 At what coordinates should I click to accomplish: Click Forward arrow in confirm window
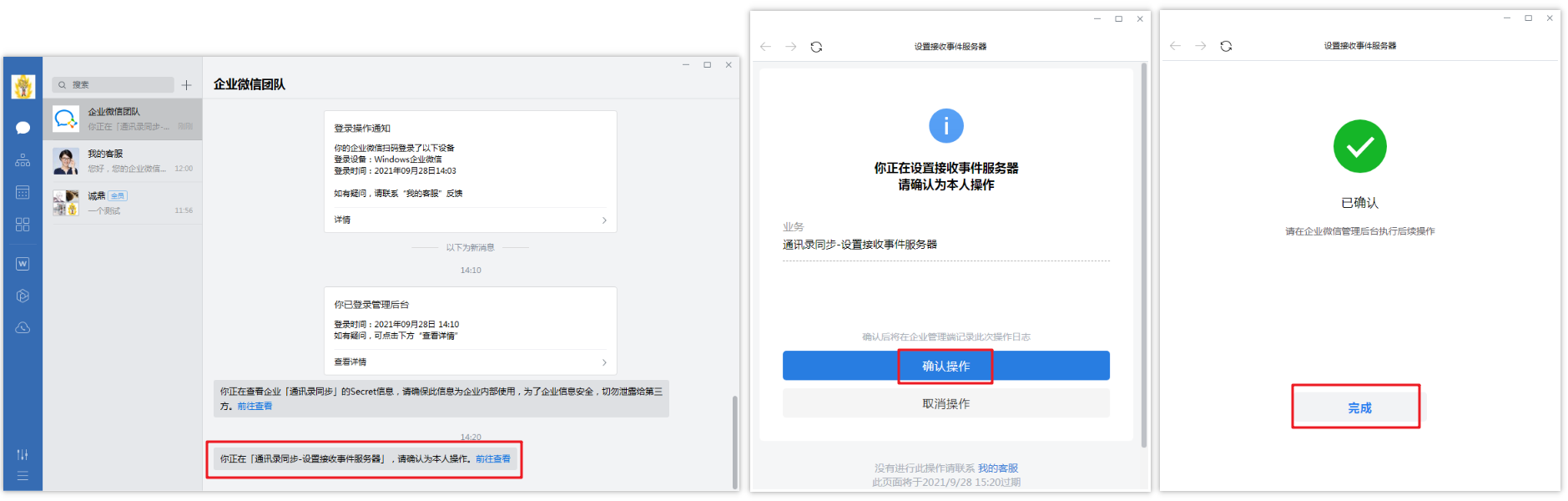790,47
